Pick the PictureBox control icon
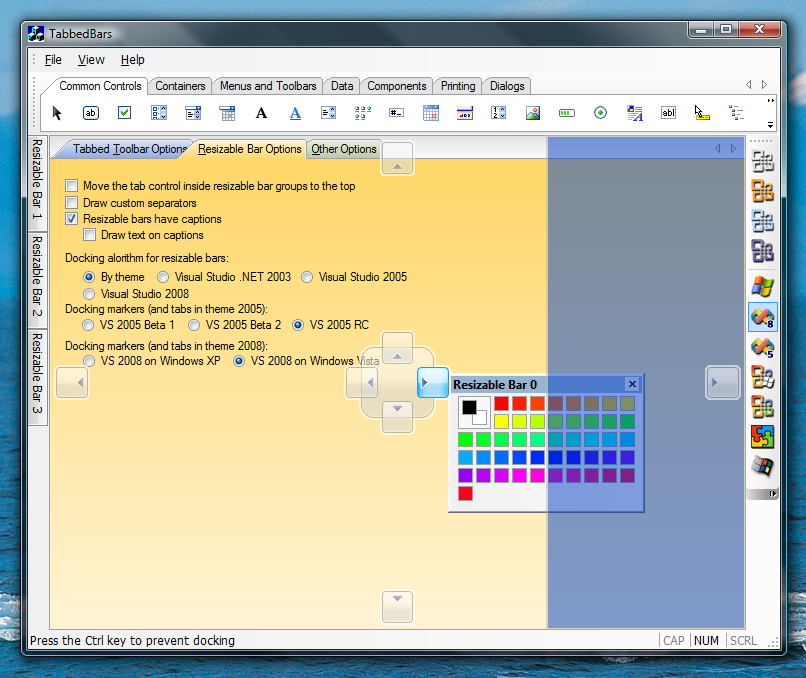 pos(533,113)
